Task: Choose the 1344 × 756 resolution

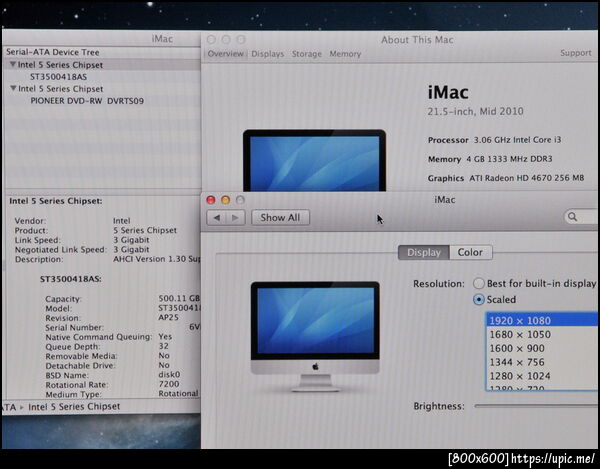Action: pos(541,362)
